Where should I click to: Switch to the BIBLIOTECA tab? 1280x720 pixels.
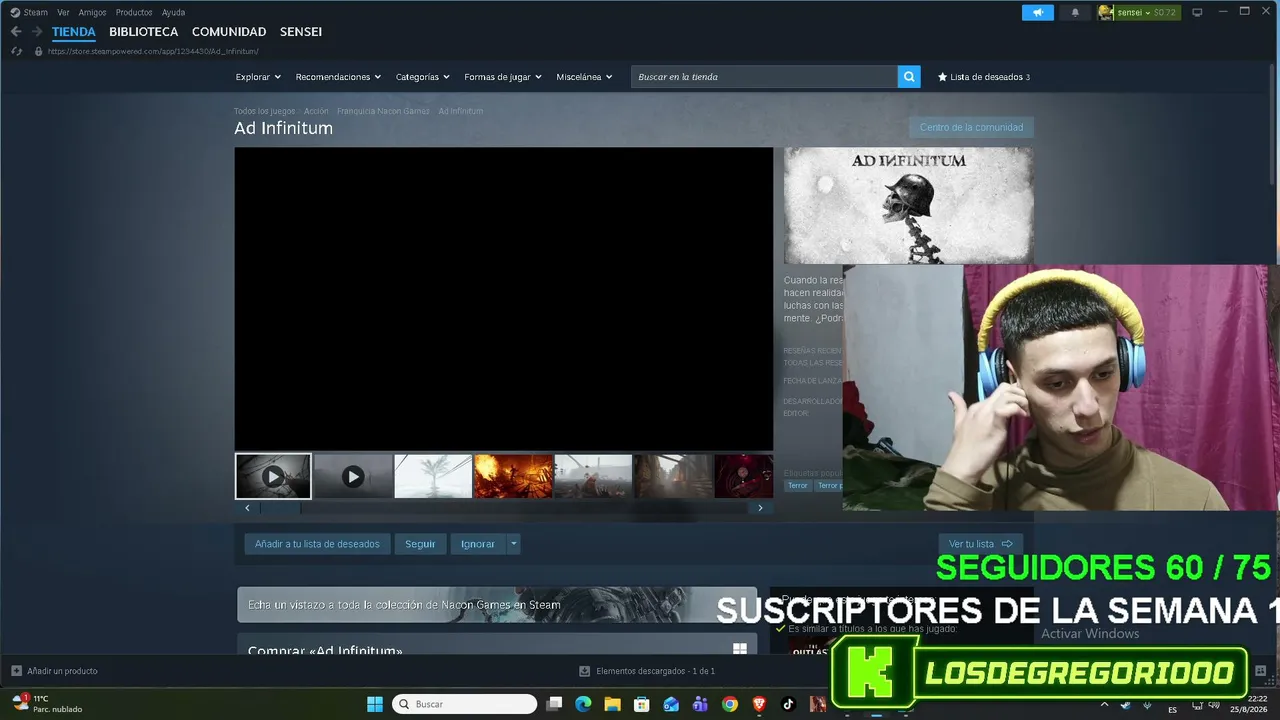pos(143,32)
